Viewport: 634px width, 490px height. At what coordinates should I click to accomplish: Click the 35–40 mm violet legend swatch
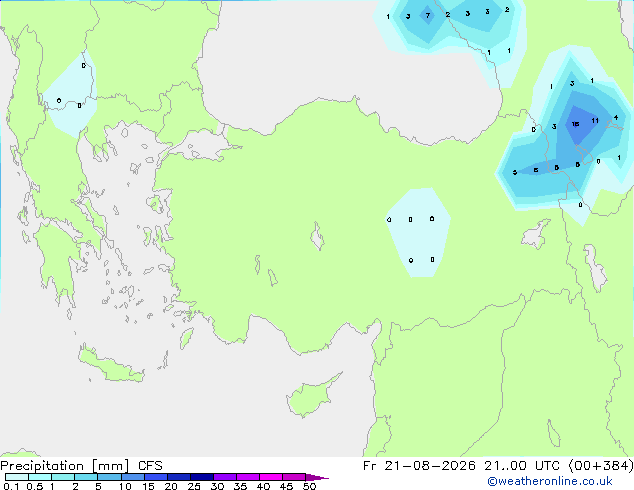pyautogui.click(x=248, y=477)
